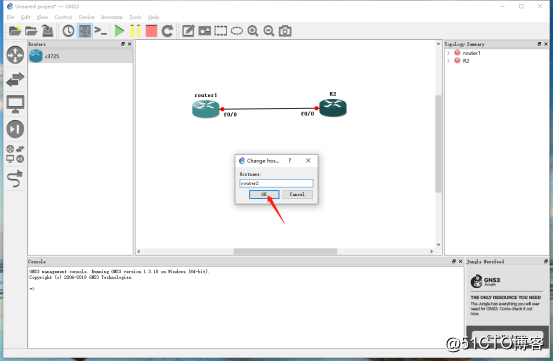Click the canvas vertical scrollbar thumb
This screenshot has height=362, width=554.
[x=438, y=144]
